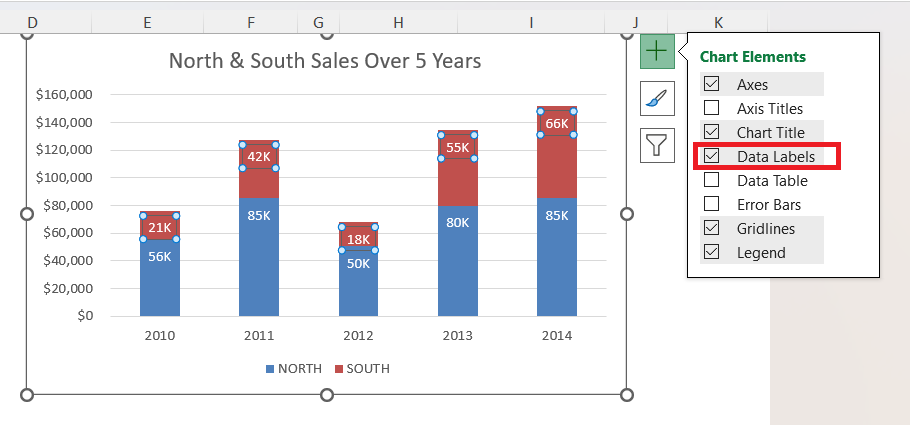Image resolution: width=910 pixels, height=425 pixels.
Task: Disable the Gridlines checkbox
Action: 712,229
